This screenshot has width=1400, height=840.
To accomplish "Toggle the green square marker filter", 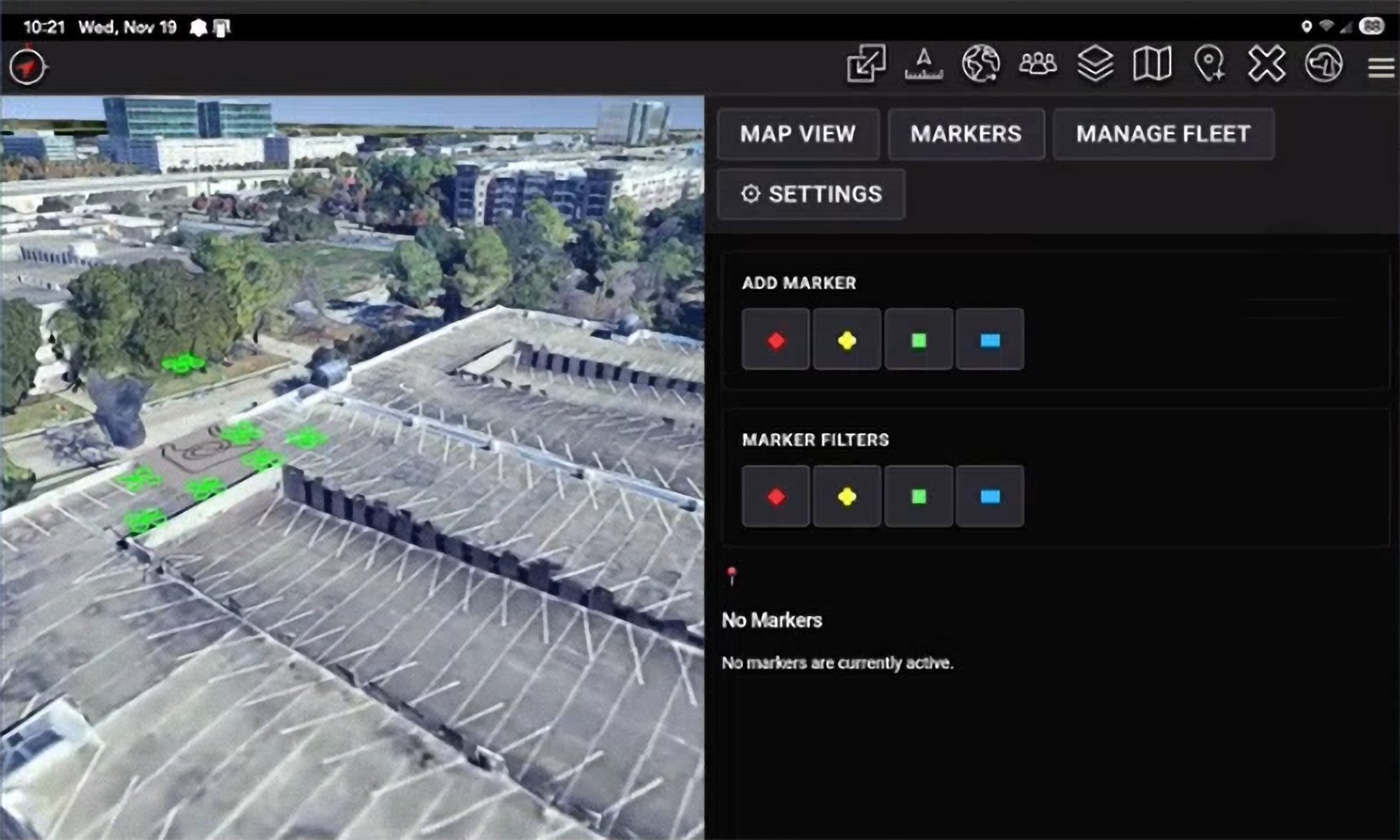I will pos(919,497).
